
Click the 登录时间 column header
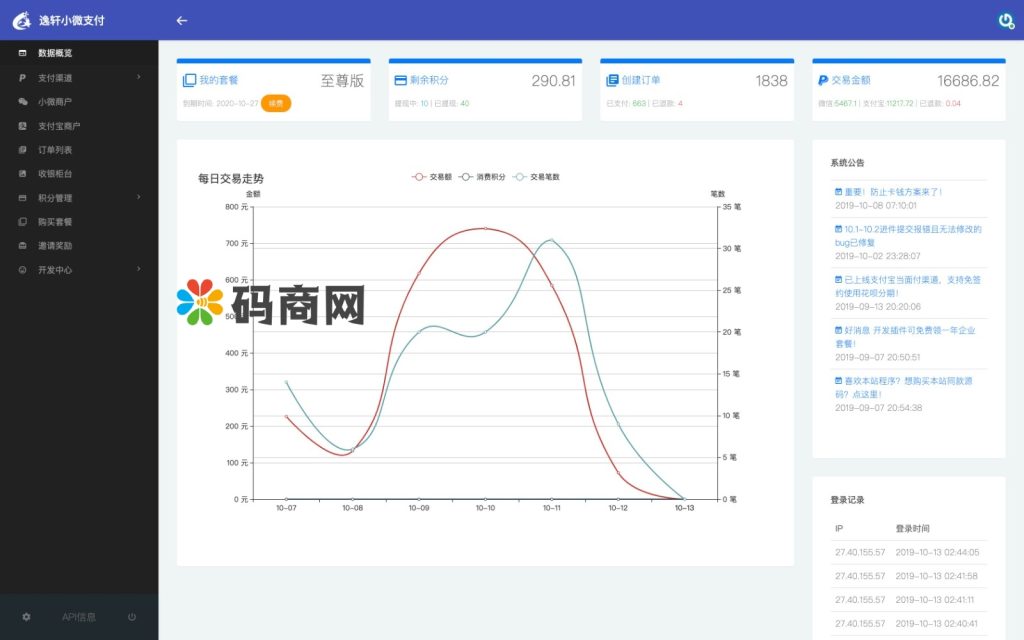click(x=912, y=528)
